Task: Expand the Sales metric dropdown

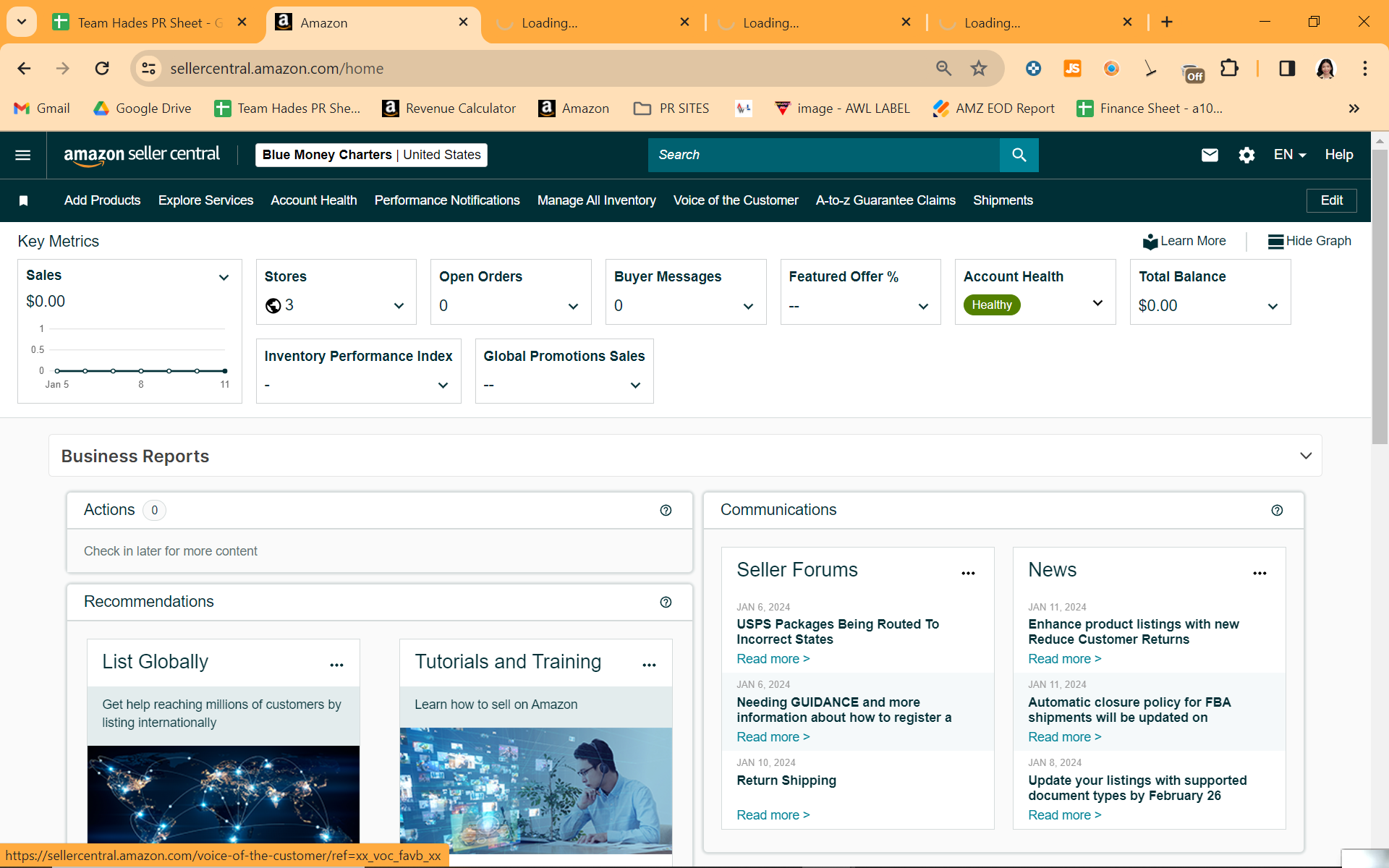Action: tap(224, 278)
